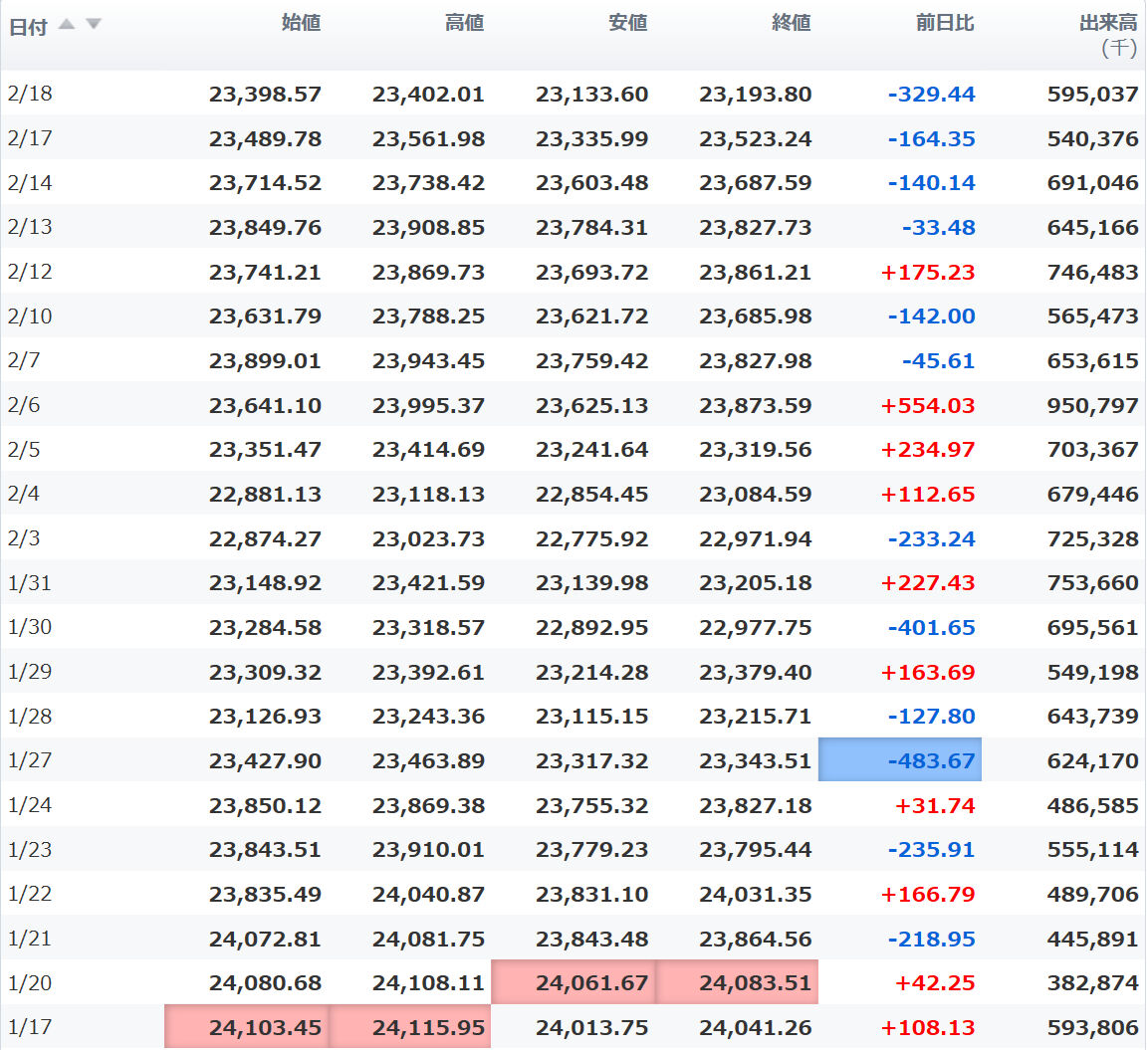The width and height of the screenshot is (1148, 1050).
Task: Click the 日付 column header
Action: [28, 27]
